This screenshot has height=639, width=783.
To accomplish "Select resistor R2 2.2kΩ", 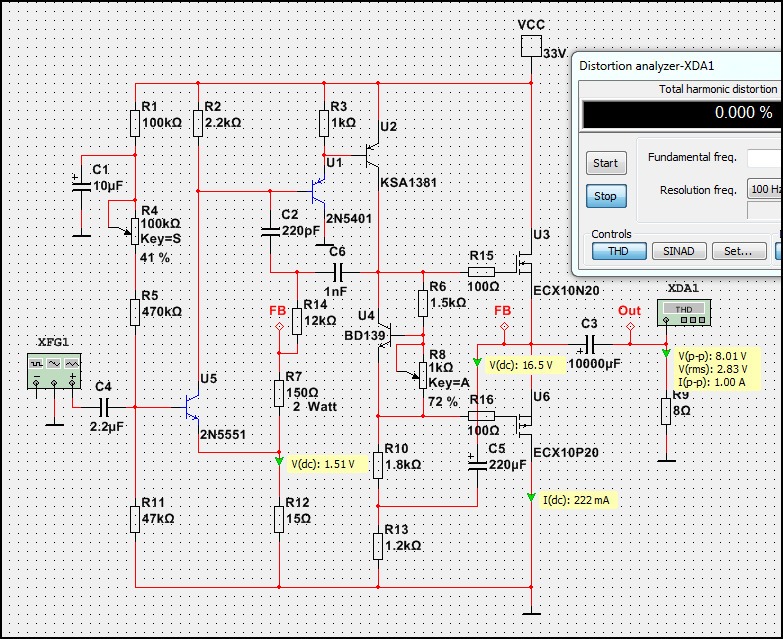I will pyautogui.click(x=198, y=123).
